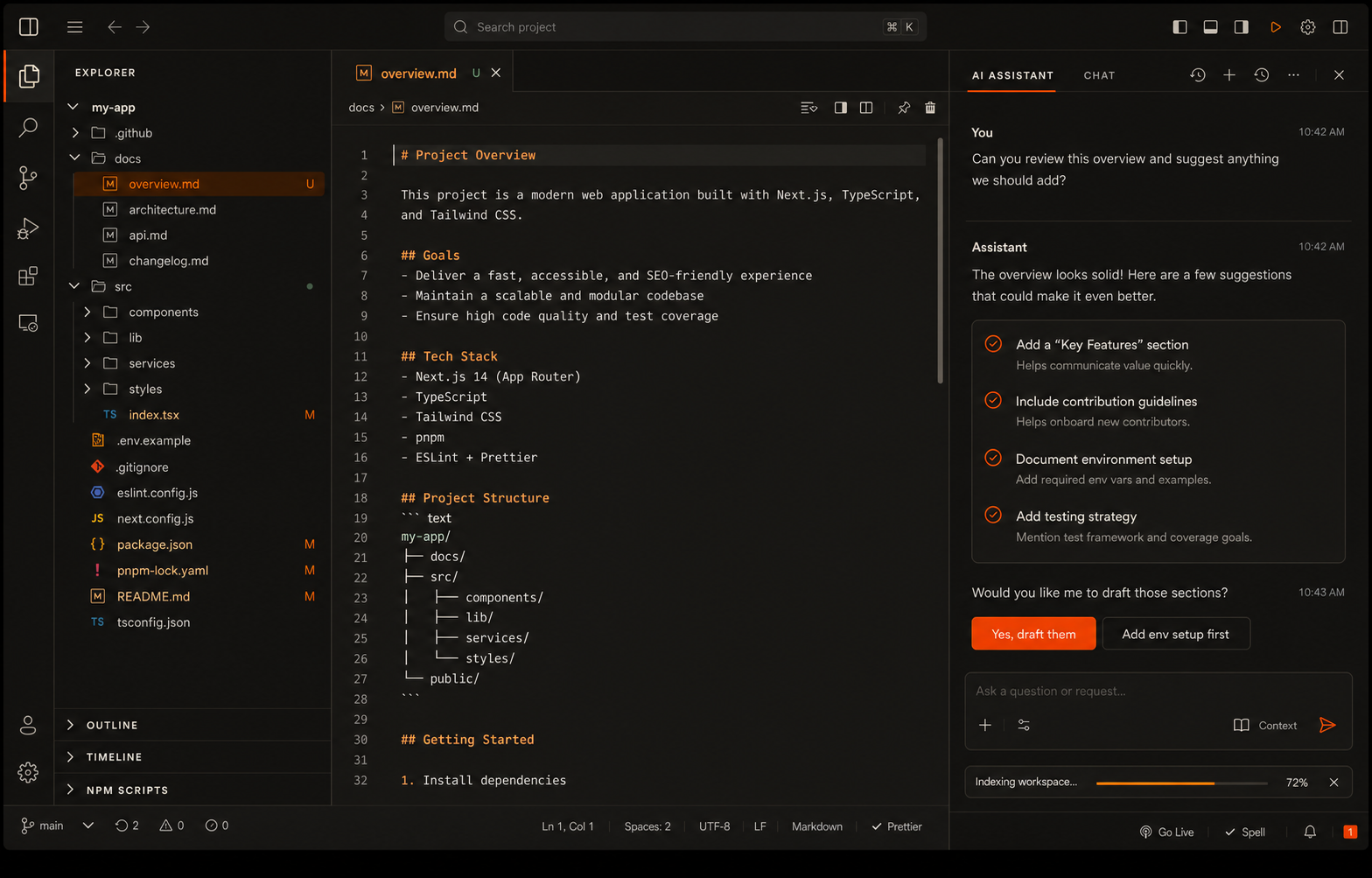Send the message with arrow icon
1372x878 pixels.
pos(1327,725)
